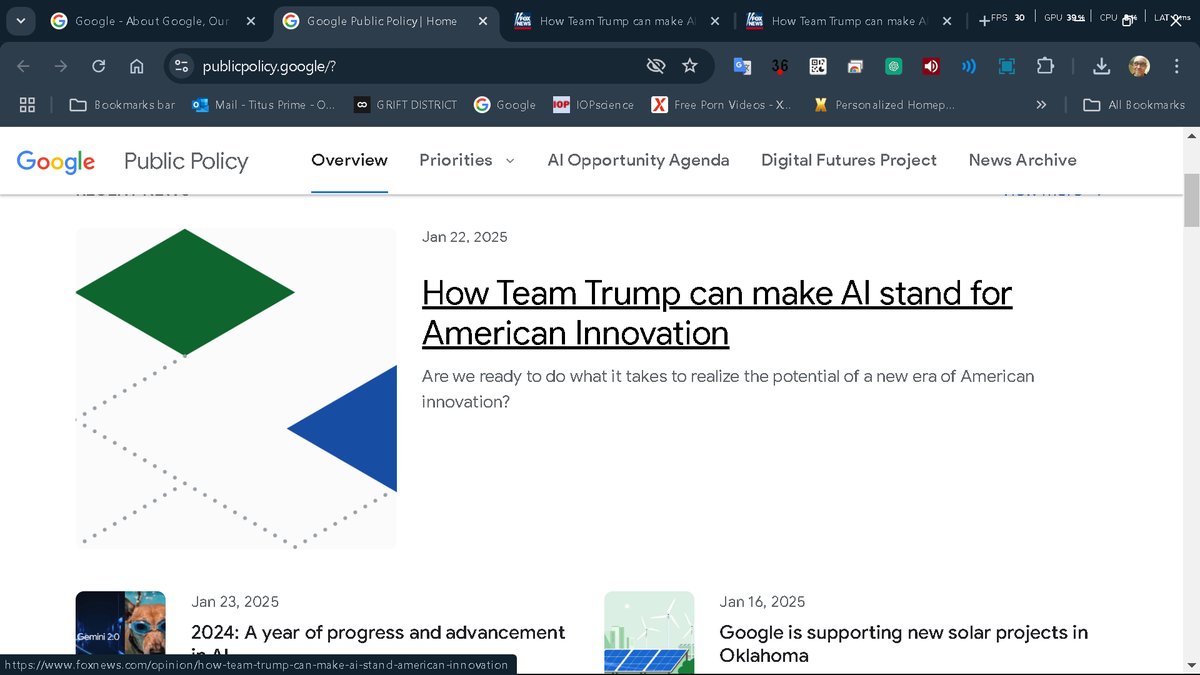View site information for publicpolicy.google

coord(181,66)
